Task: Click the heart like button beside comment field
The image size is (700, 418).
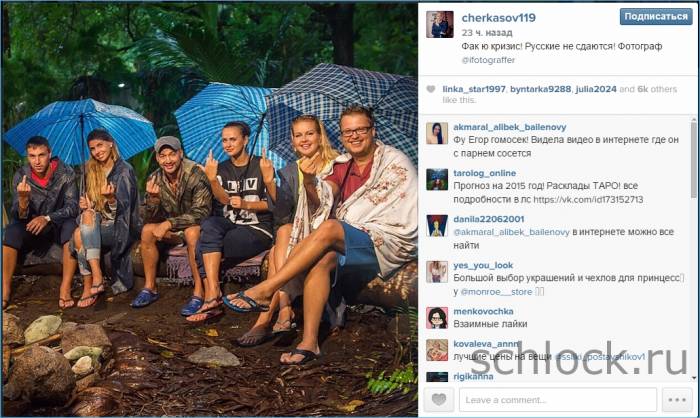Action: [x=438, y=399]
